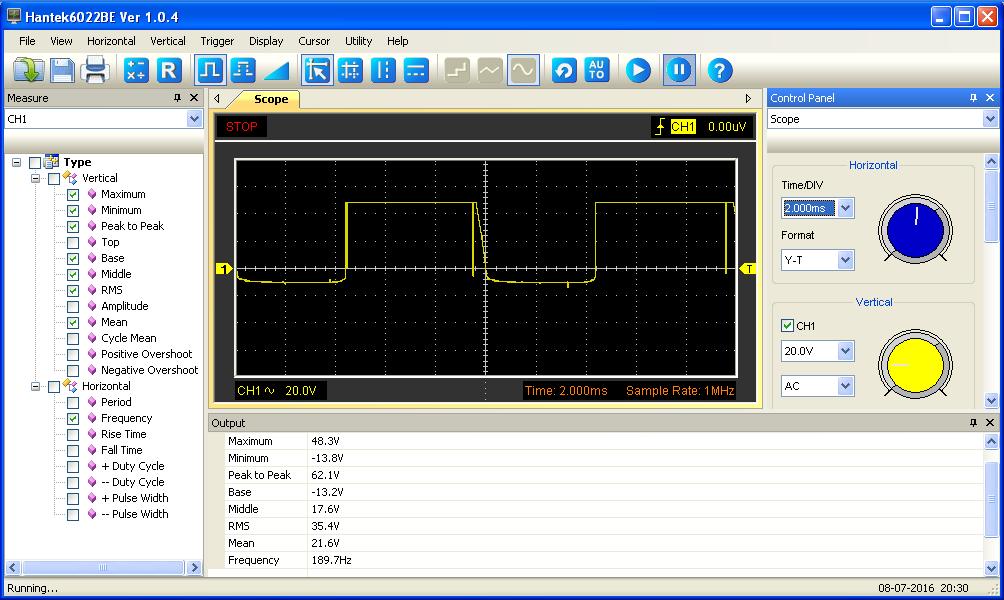
Task: Click the horizontal cursor lines icon
Action: tap(416, 70)
